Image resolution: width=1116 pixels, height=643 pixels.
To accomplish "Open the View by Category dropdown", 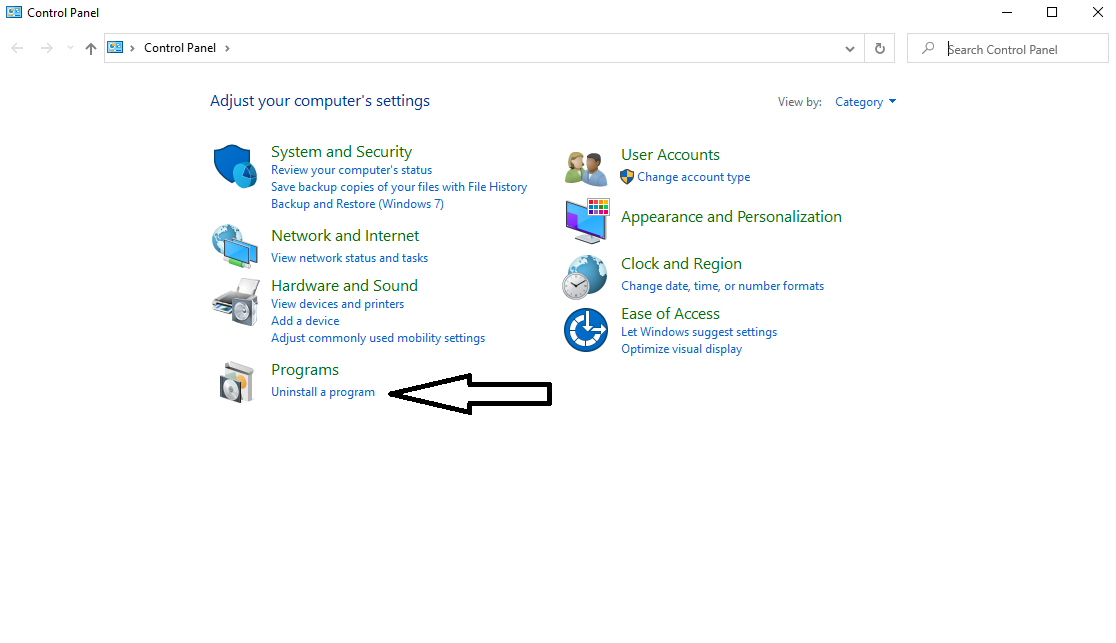I will tap(865, 102).
